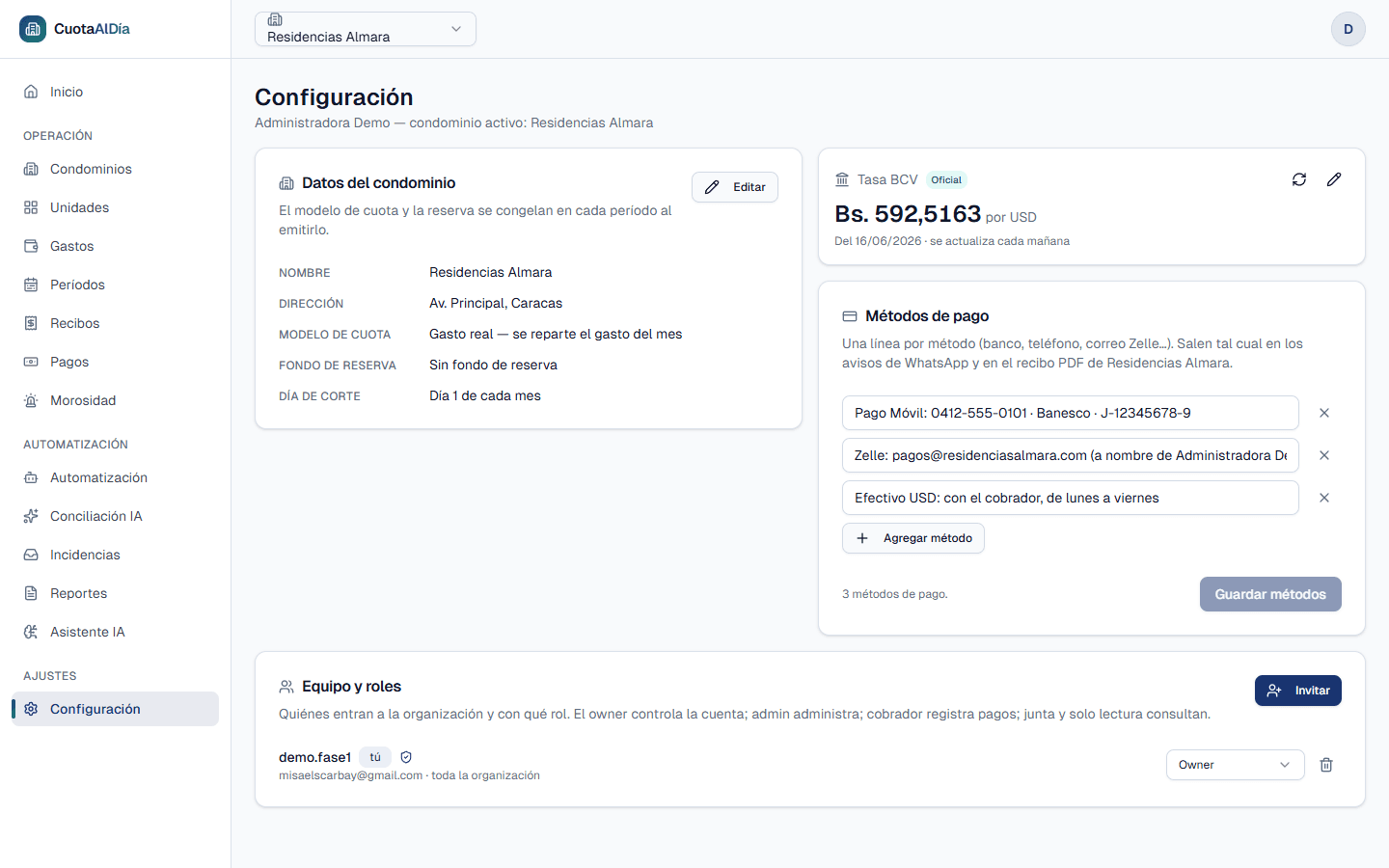1389x868 pixels.
Task: Click the Editar button for condominium data
Action: 735,187
